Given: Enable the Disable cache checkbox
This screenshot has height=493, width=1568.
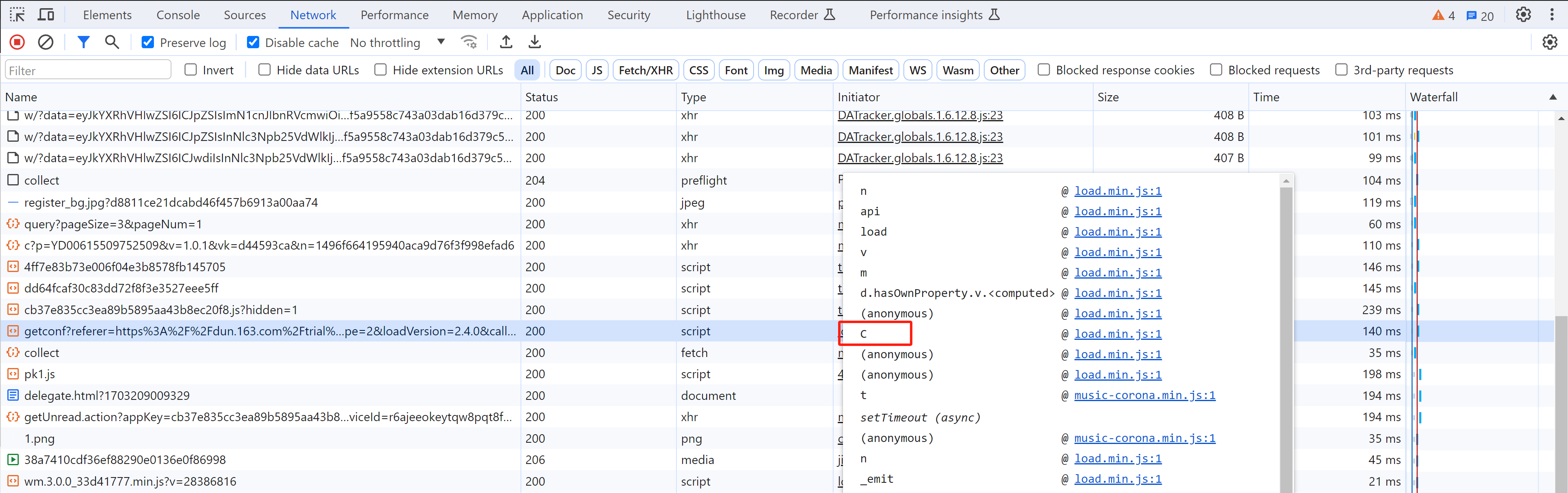Looking at the screenshot, I should point(253,42).
